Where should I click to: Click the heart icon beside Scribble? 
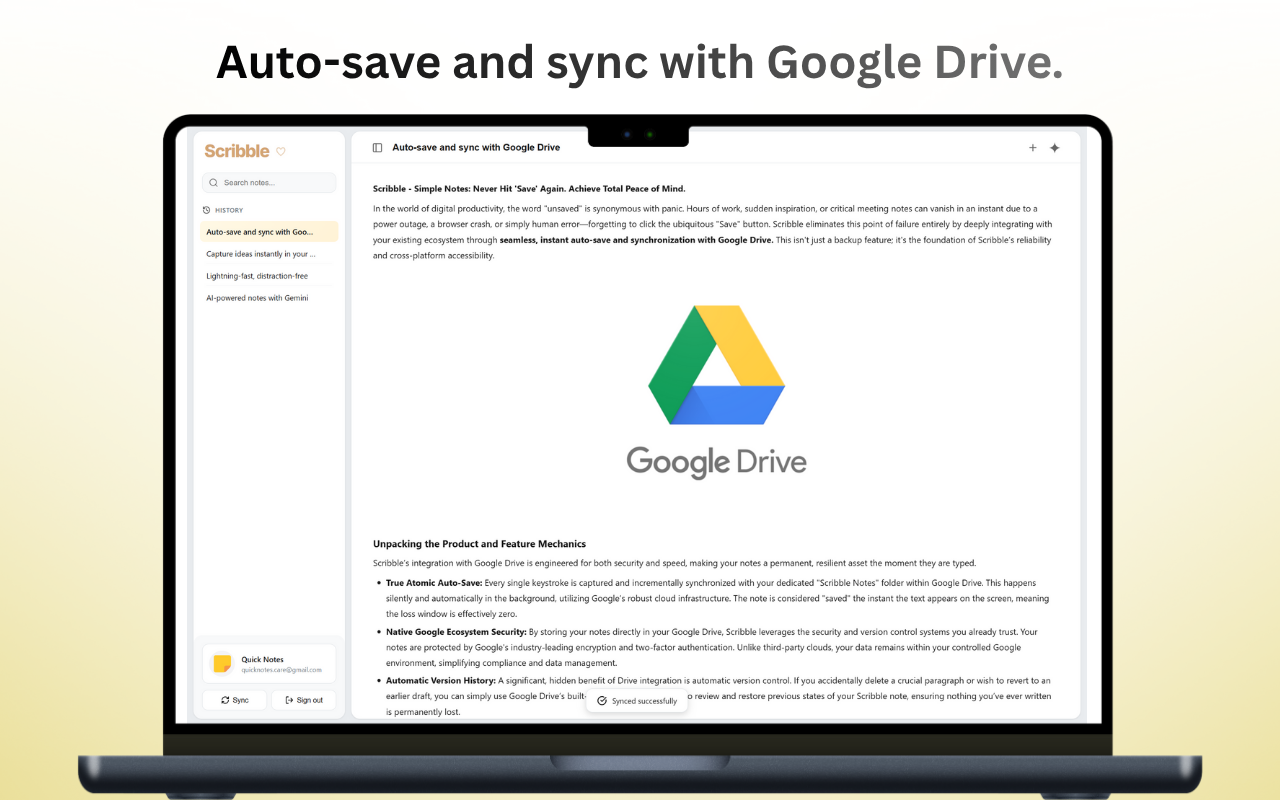(x=281, y=152)
